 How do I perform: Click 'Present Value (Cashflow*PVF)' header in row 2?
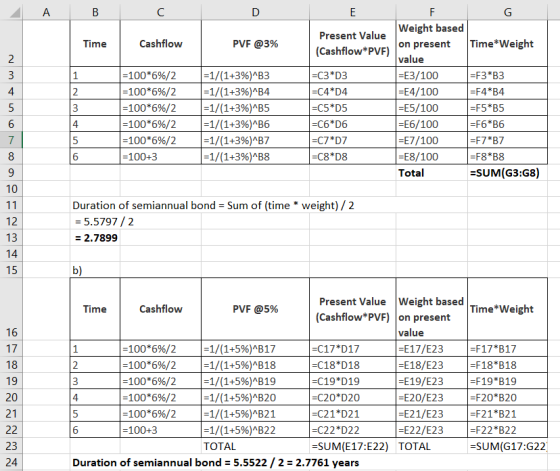tap(352, 44)
